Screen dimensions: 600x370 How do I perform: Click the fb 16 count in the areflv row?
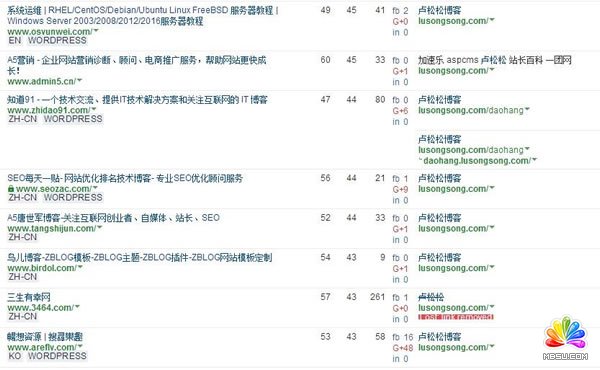pos(403,337)
